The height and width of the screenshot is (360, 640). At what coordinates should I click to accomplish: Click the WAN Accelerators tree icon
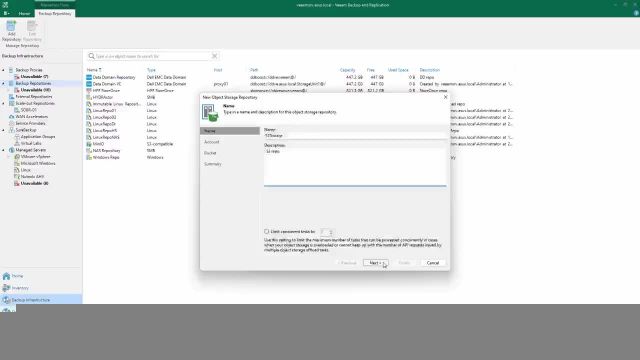[x=11, y=117]
